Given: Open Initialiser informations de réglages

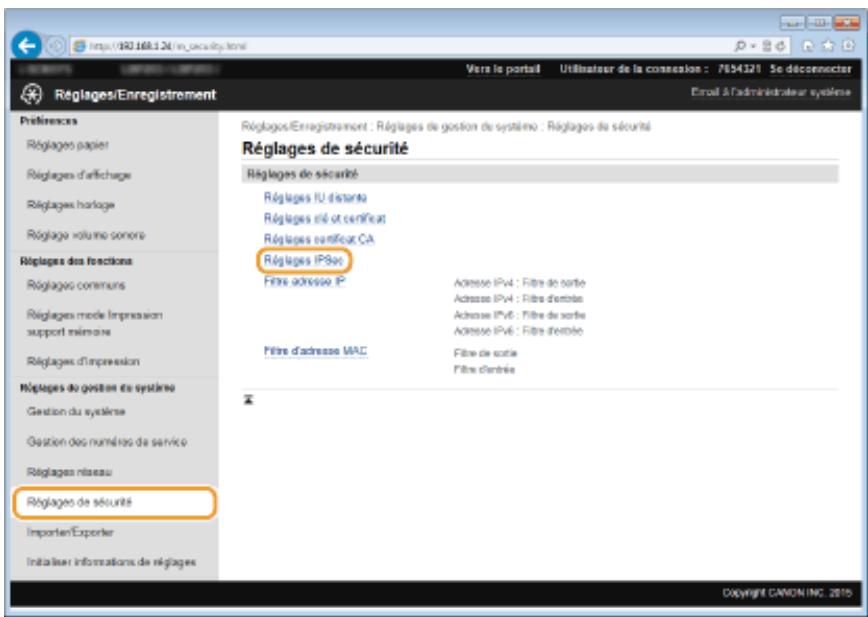Looking at the screenshot, I should (111, 562).
